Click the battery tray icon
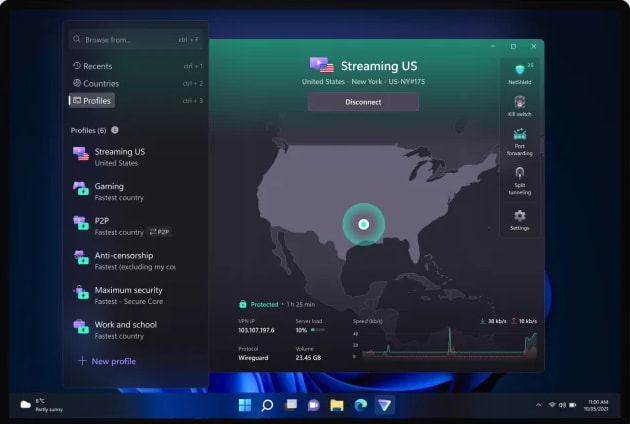This screenshot has height=424, width=630. [573, 405]
